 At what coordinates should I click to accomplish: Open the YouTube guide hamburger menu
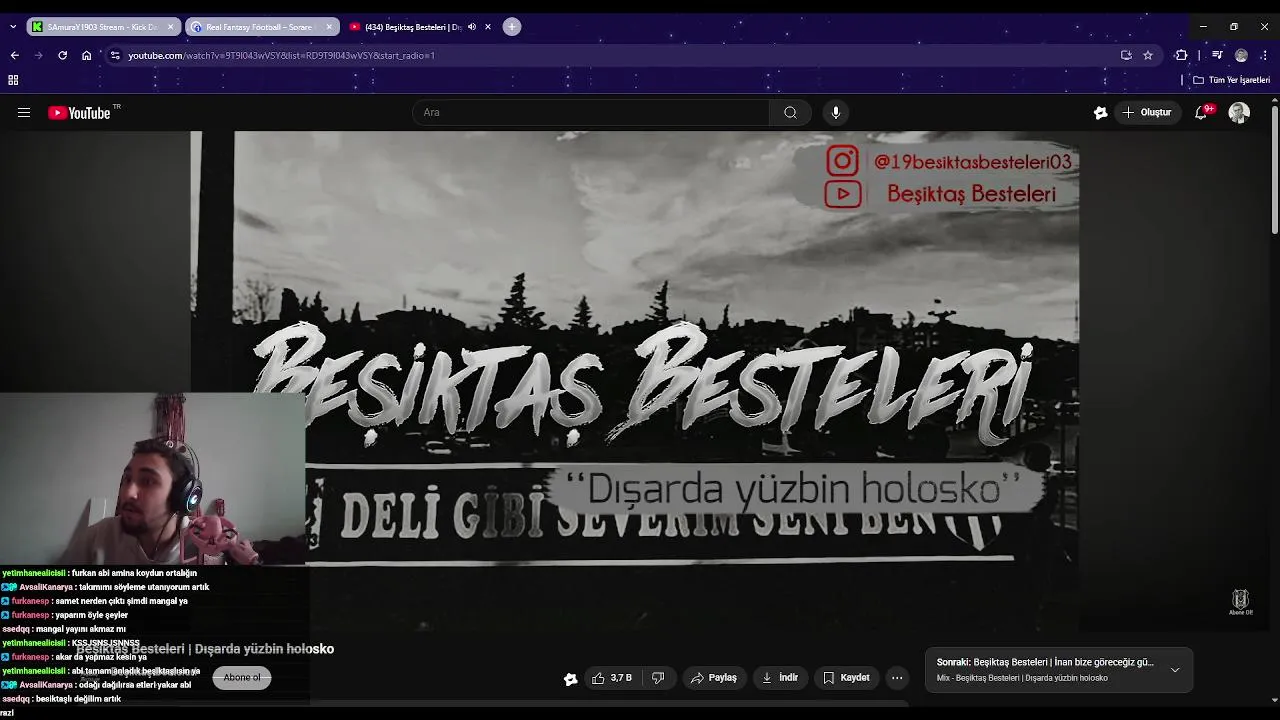click(23, 113)
